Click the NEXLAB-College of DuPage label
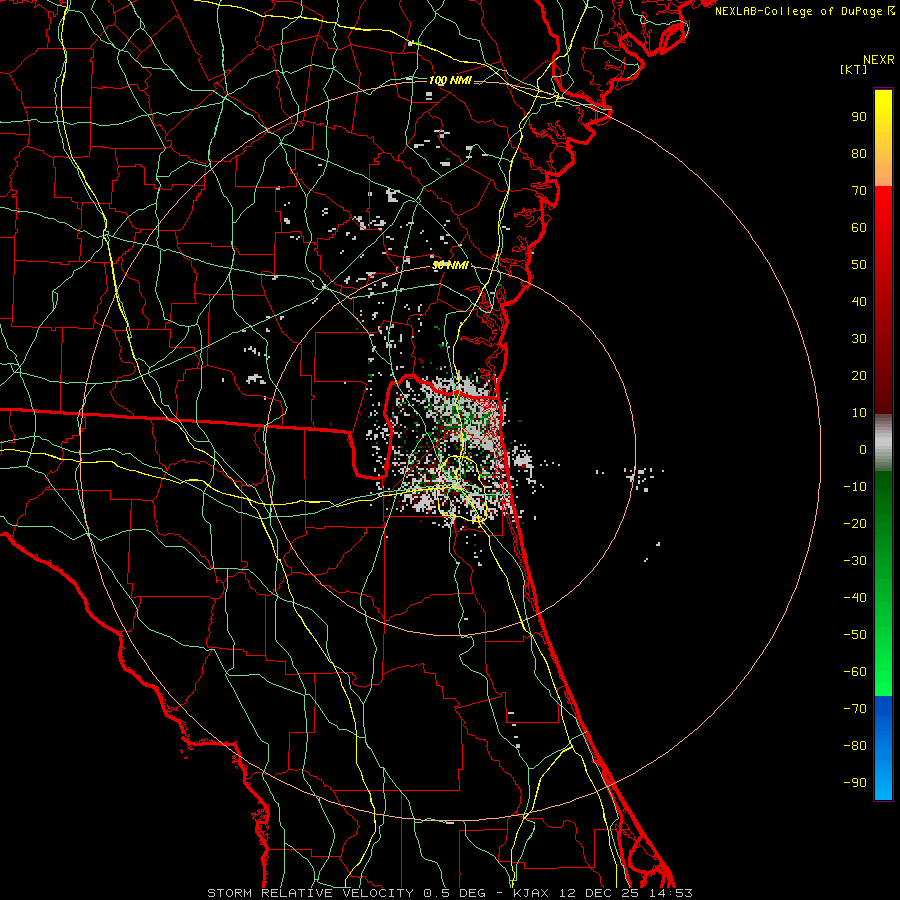Screen dimensions: 900x900 click(x=804, y=11)
